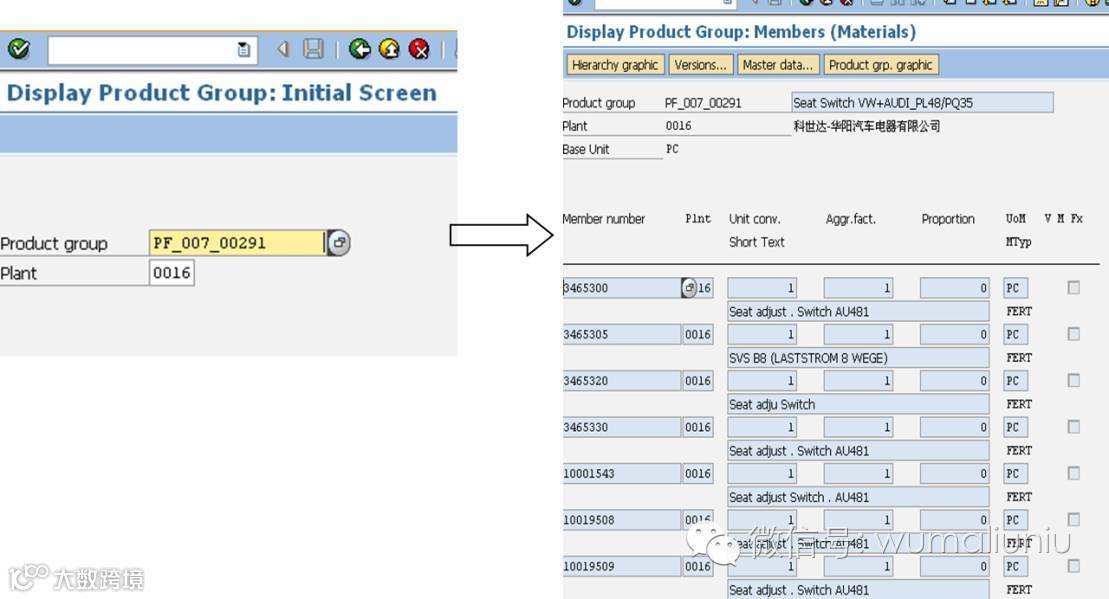Click the Versions... button

700,65
